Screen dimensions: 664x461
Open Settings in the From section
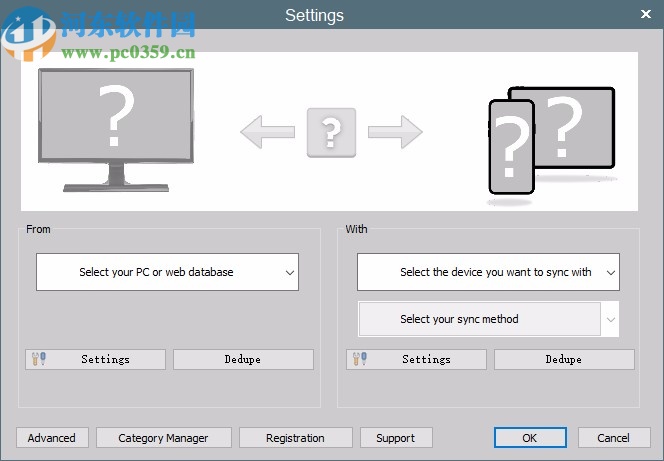pos(95,359)
